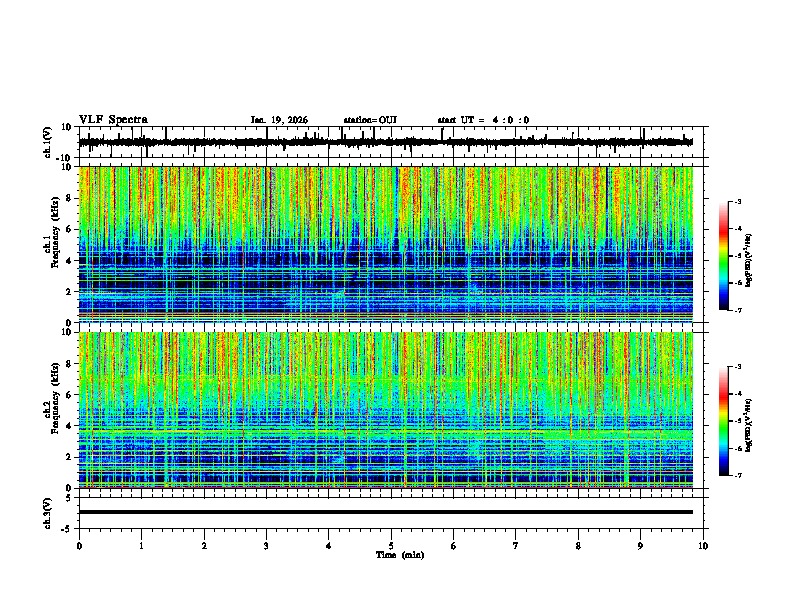Click the "station=OUJ" header label

point(370,120)
